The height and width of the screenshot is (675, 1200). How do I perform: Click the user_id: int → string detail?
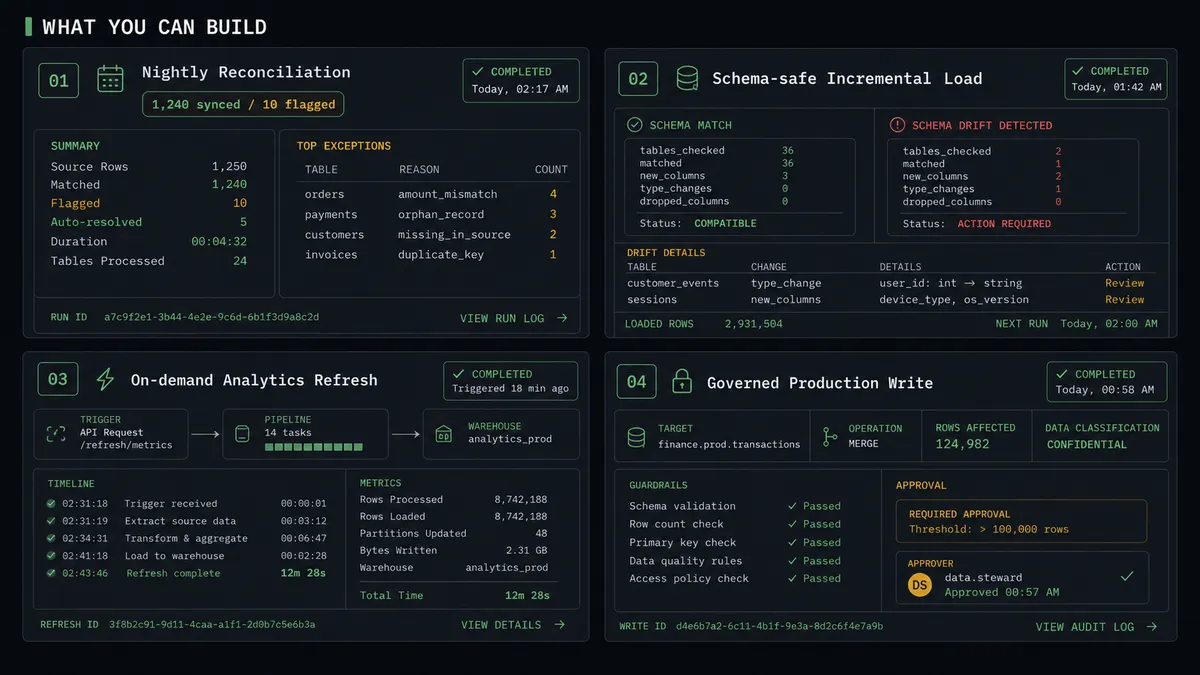click(951, 283)
